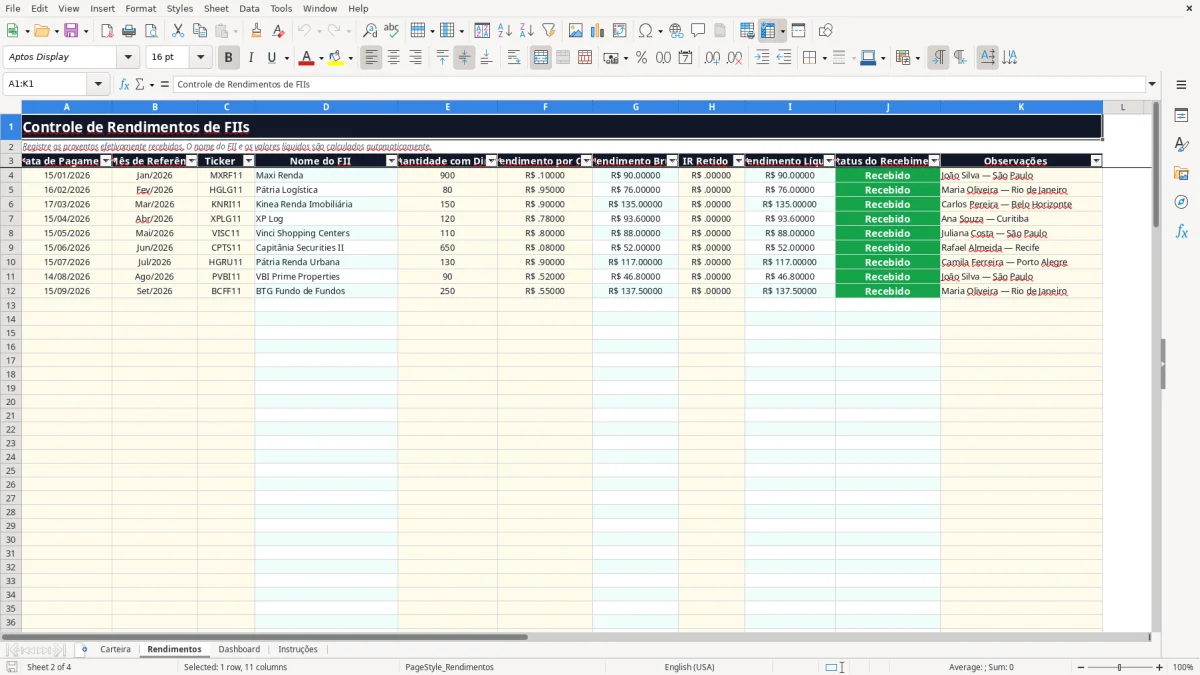
Task: Toggle Underline formatting
Action: pyautogui.click(x=271, y=58)
